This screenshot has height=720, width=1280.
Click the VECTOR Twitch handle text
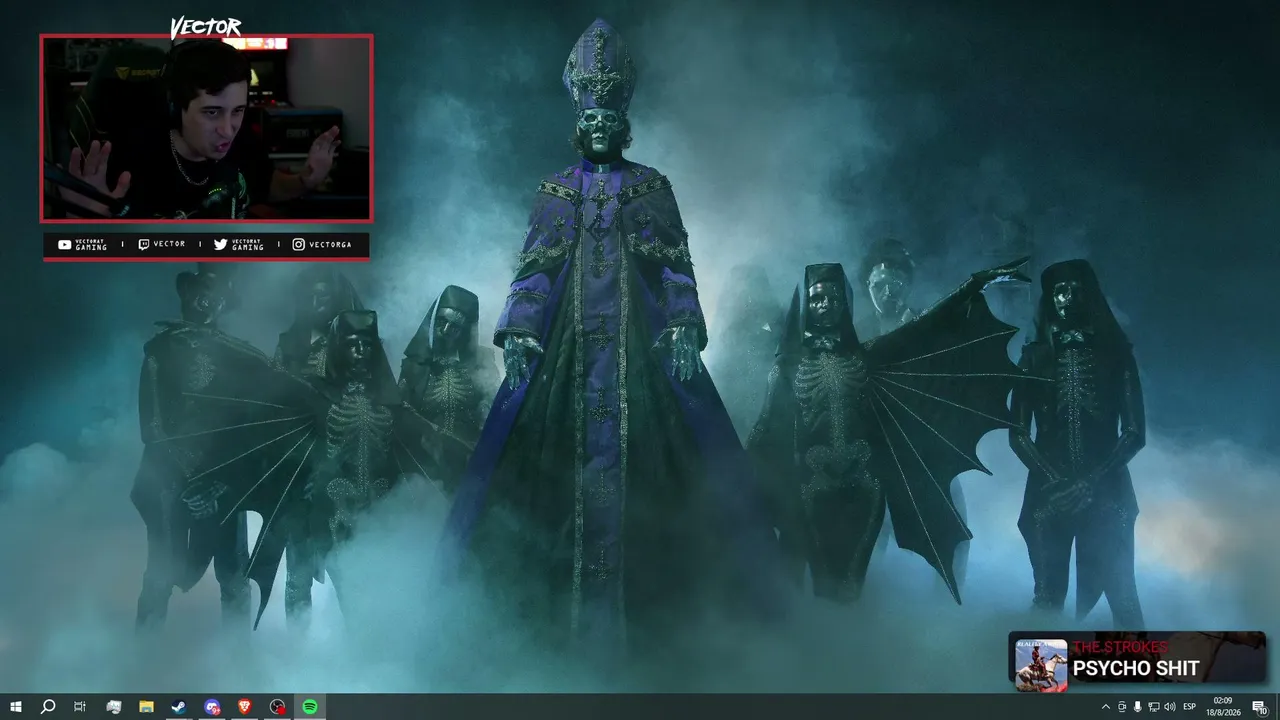[169, 245]
